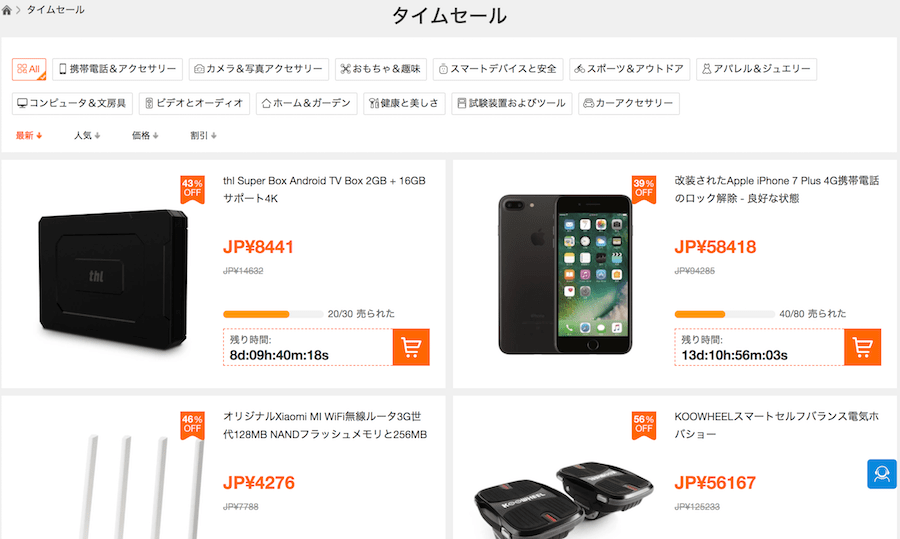Select コンピュータ＆文房具 category tab
This screenshot has width=900, height=539.
click(x=72, y=103)
